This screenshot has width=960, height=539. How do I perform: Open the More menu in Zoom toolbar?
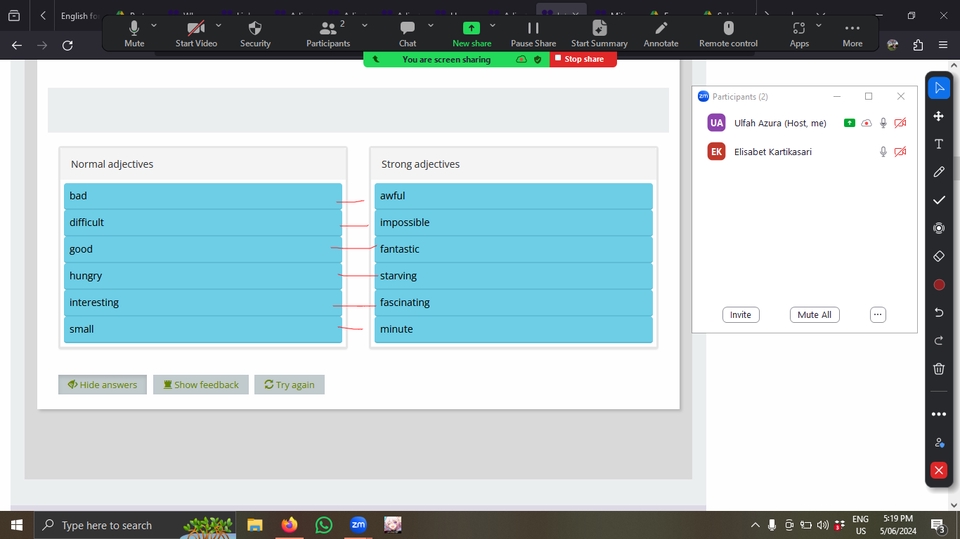pos(852,34)
